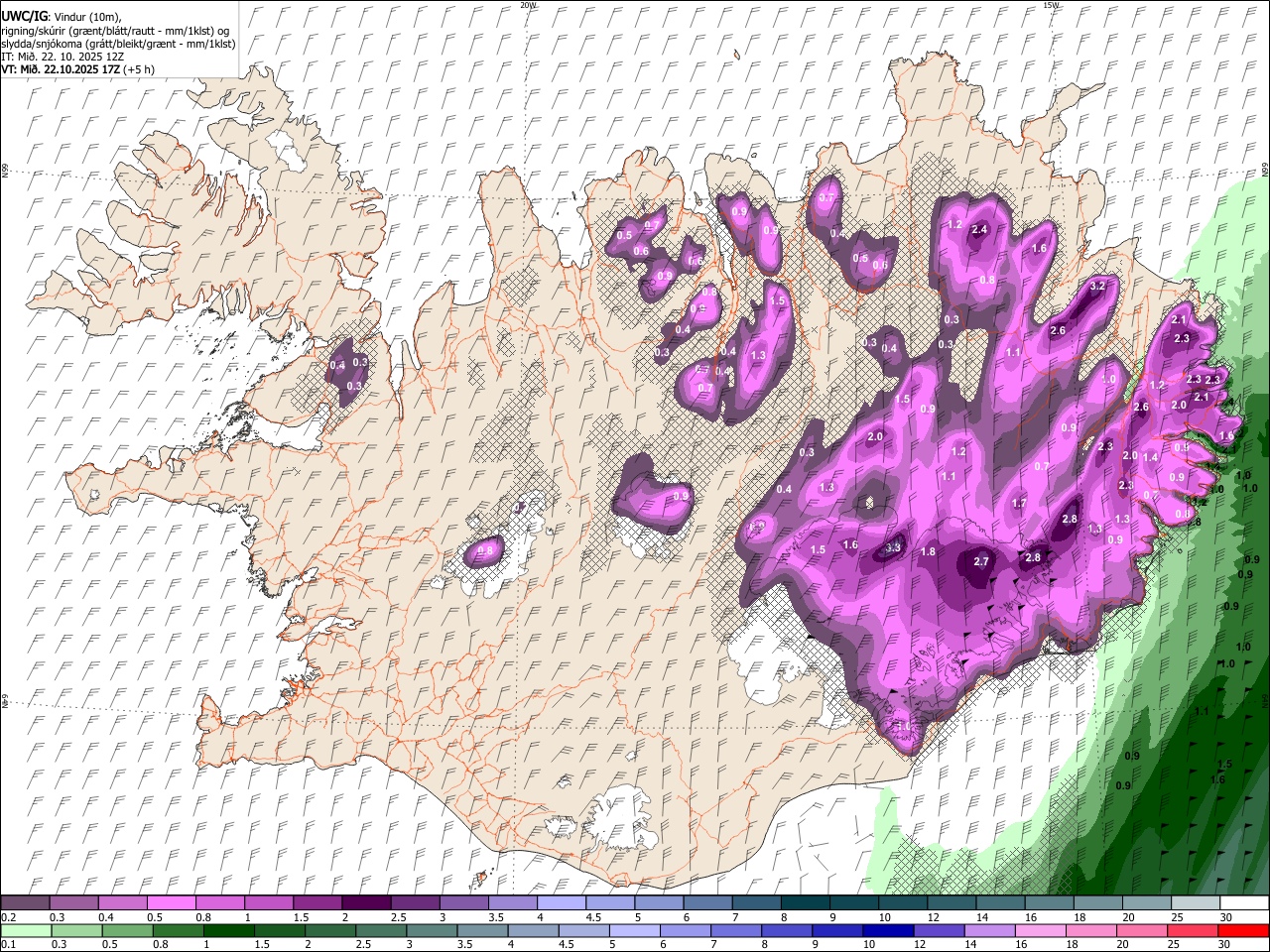Pick the dusky purple upper-row swatch labeled 0.2
The image size is (1270, 952).
pyautogui.click(x=26, y=903)
